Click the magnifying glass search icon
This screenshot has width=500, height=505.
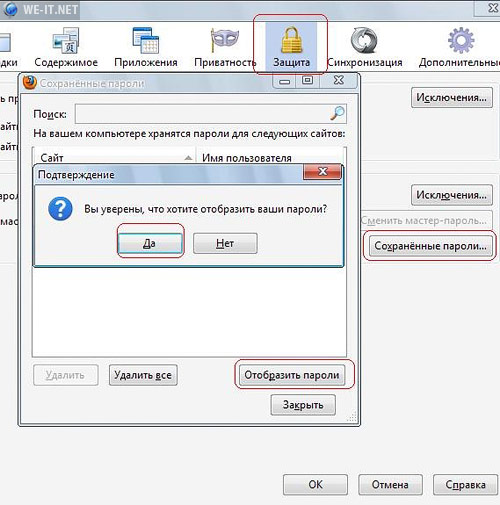pyautogui.click(x=337, y=113)
